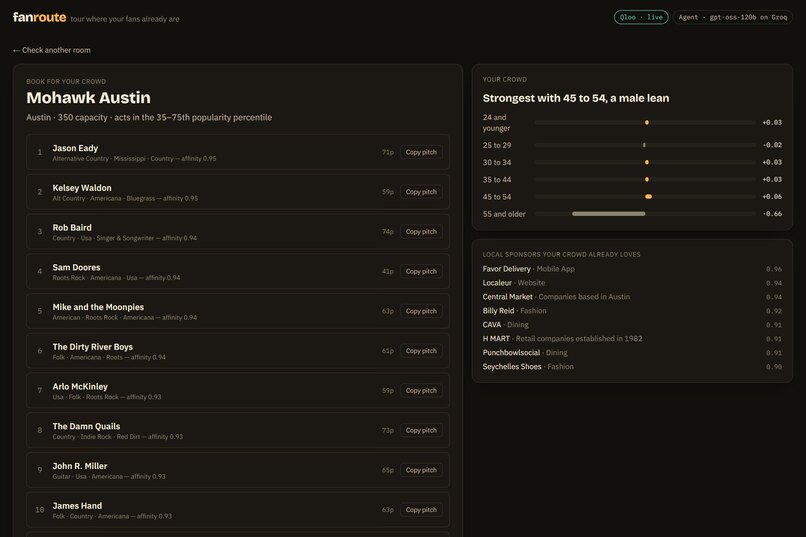Copy pitch for John R. Miller
The height and width of the screenshot is (537, 806).
click(421, 470)
